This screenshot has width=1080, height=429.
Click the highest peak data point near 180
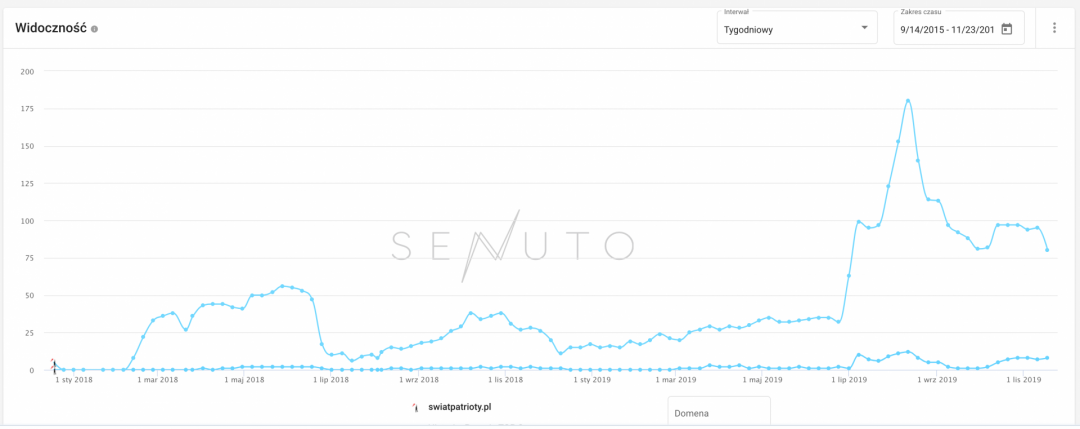pos(907,101)
